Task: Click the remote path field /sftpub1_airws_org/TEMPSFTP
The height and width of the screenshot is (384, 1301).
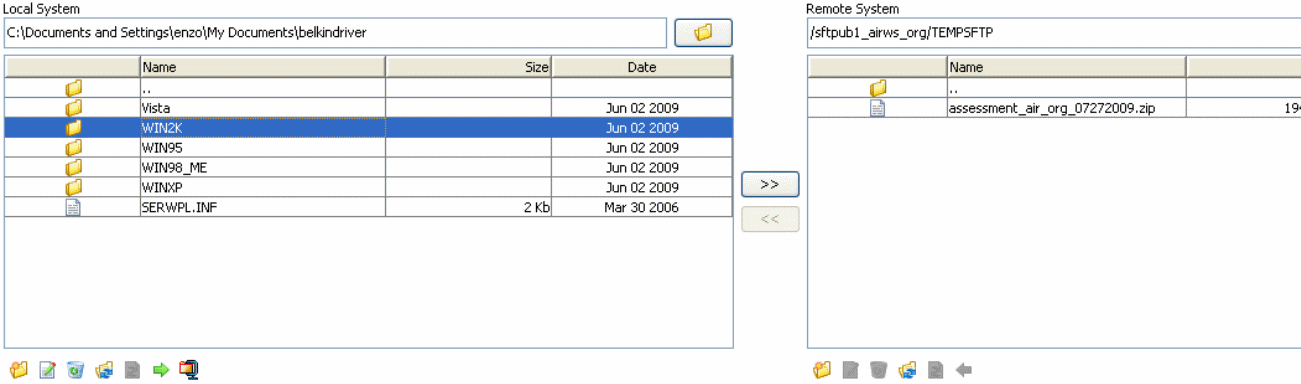Action: [x=1054, y=33]
